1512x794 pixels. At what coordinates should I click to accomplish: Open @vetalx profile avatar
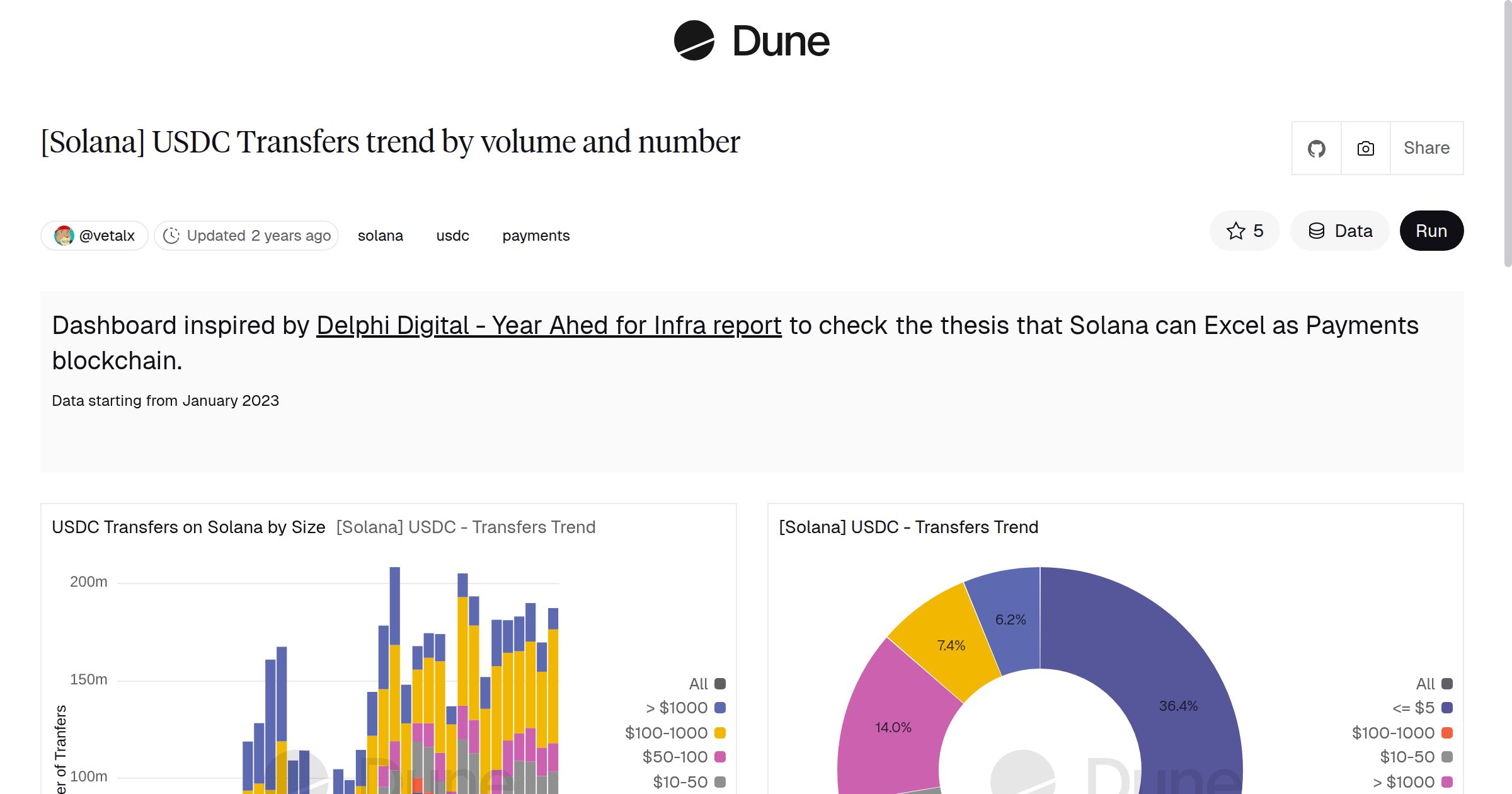pos(64,235)
